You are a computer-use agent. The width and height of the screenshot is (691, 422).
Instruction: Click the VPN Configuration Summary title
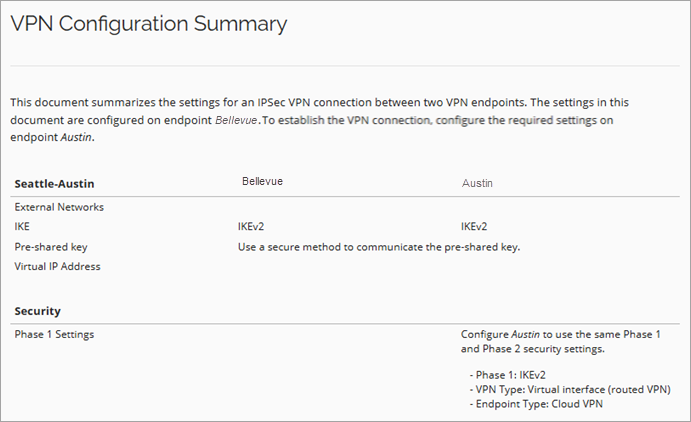point(148,24)
